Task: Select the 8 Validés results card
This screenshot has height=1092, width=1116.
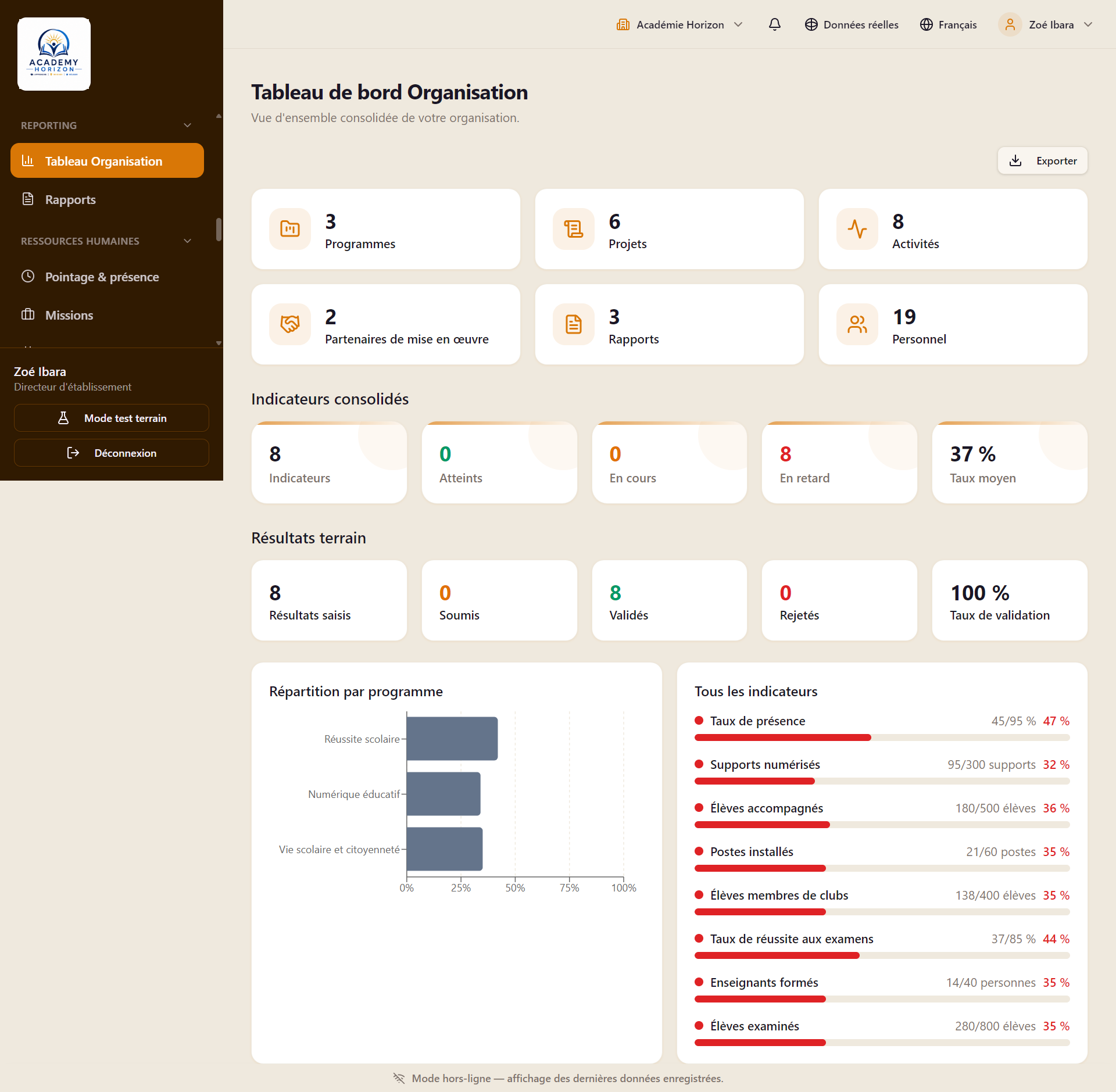Action: 670,600
